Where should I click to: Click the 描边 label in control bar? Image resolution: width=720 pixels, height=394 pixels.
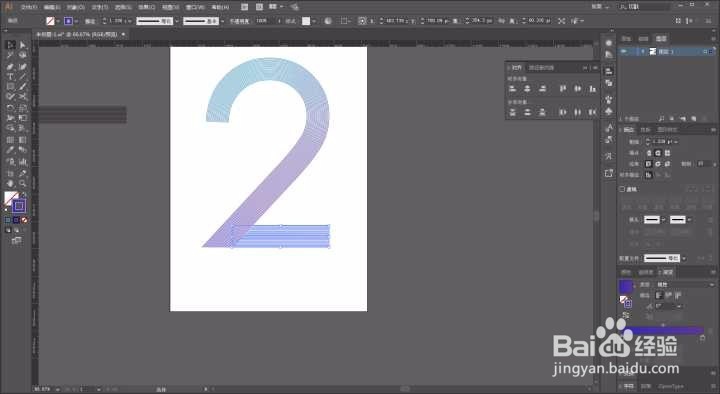90,21
